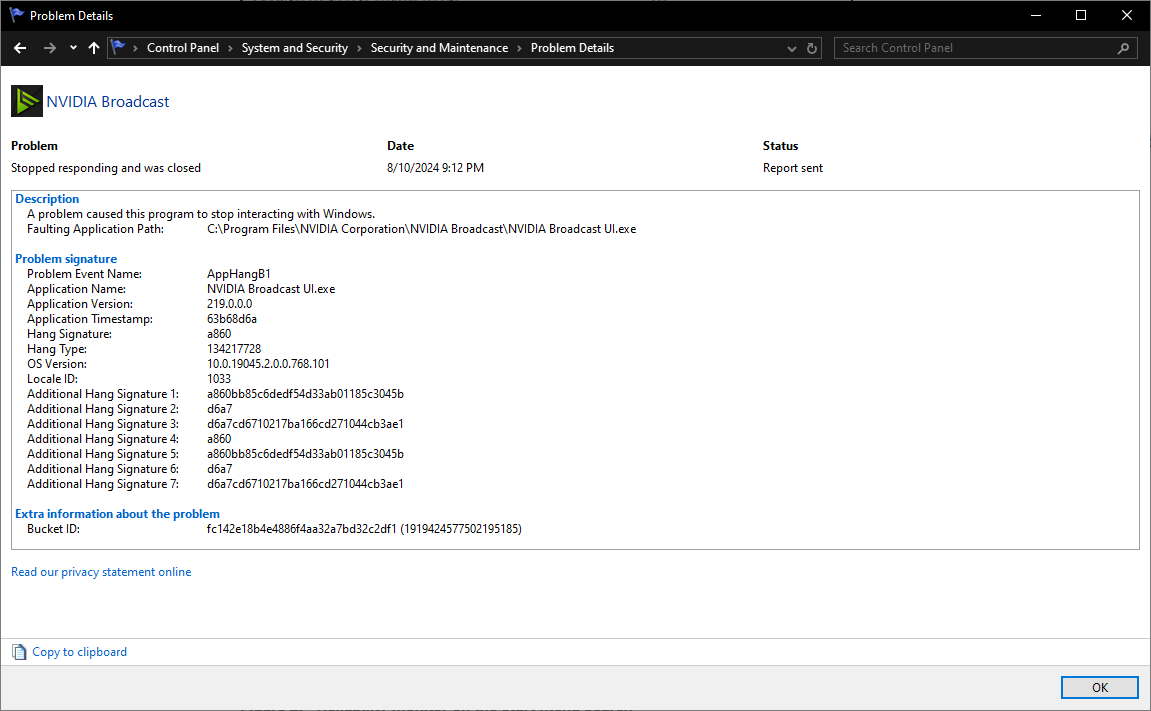Click Copy to clipboard text
Screen dimensions: 1151x711
click(79, 651)
